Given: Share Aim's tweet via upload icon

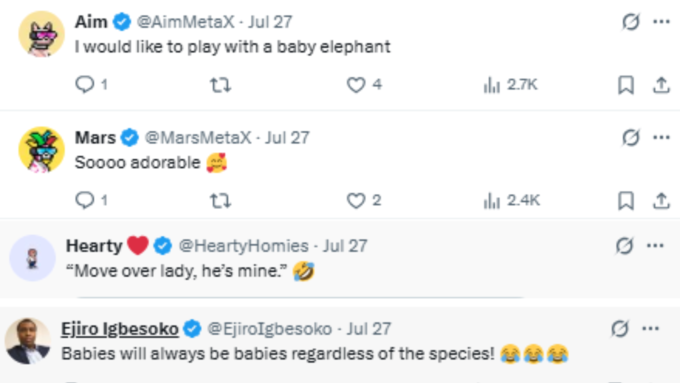Looking at the screenshot, I should (x=661, y=85).
